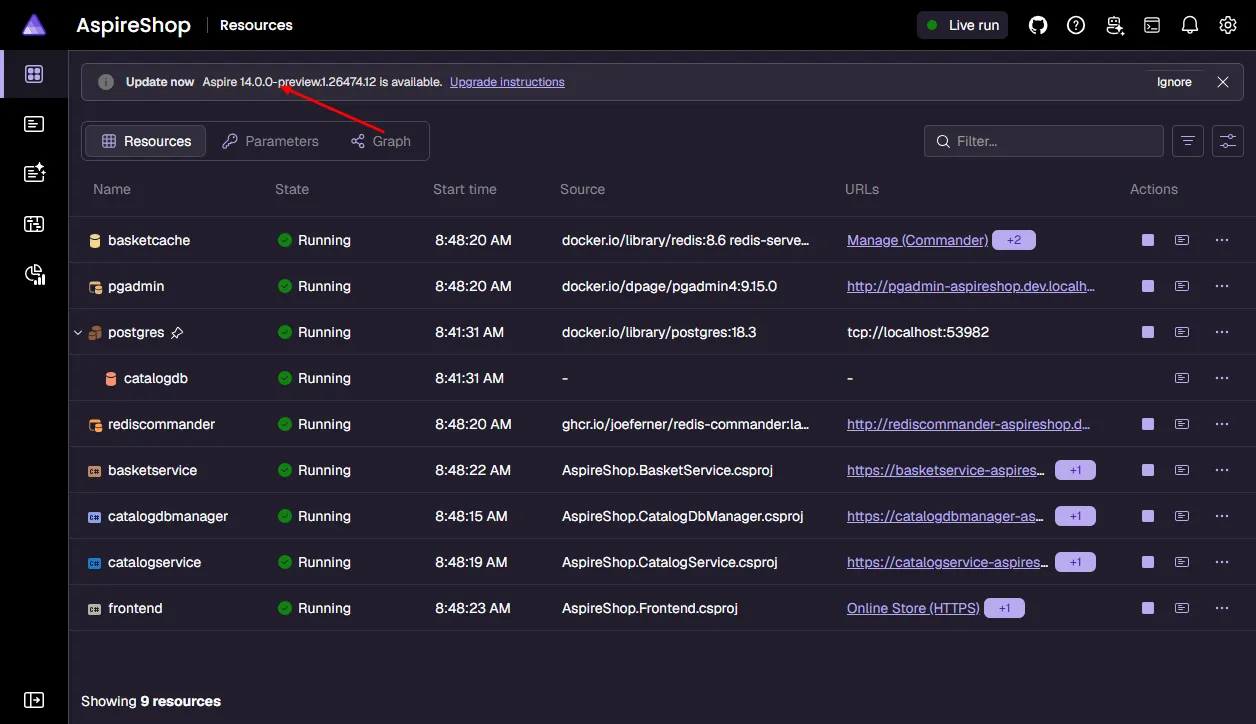Open the Online Store (HTTPS) link

(x=913, y=608)
